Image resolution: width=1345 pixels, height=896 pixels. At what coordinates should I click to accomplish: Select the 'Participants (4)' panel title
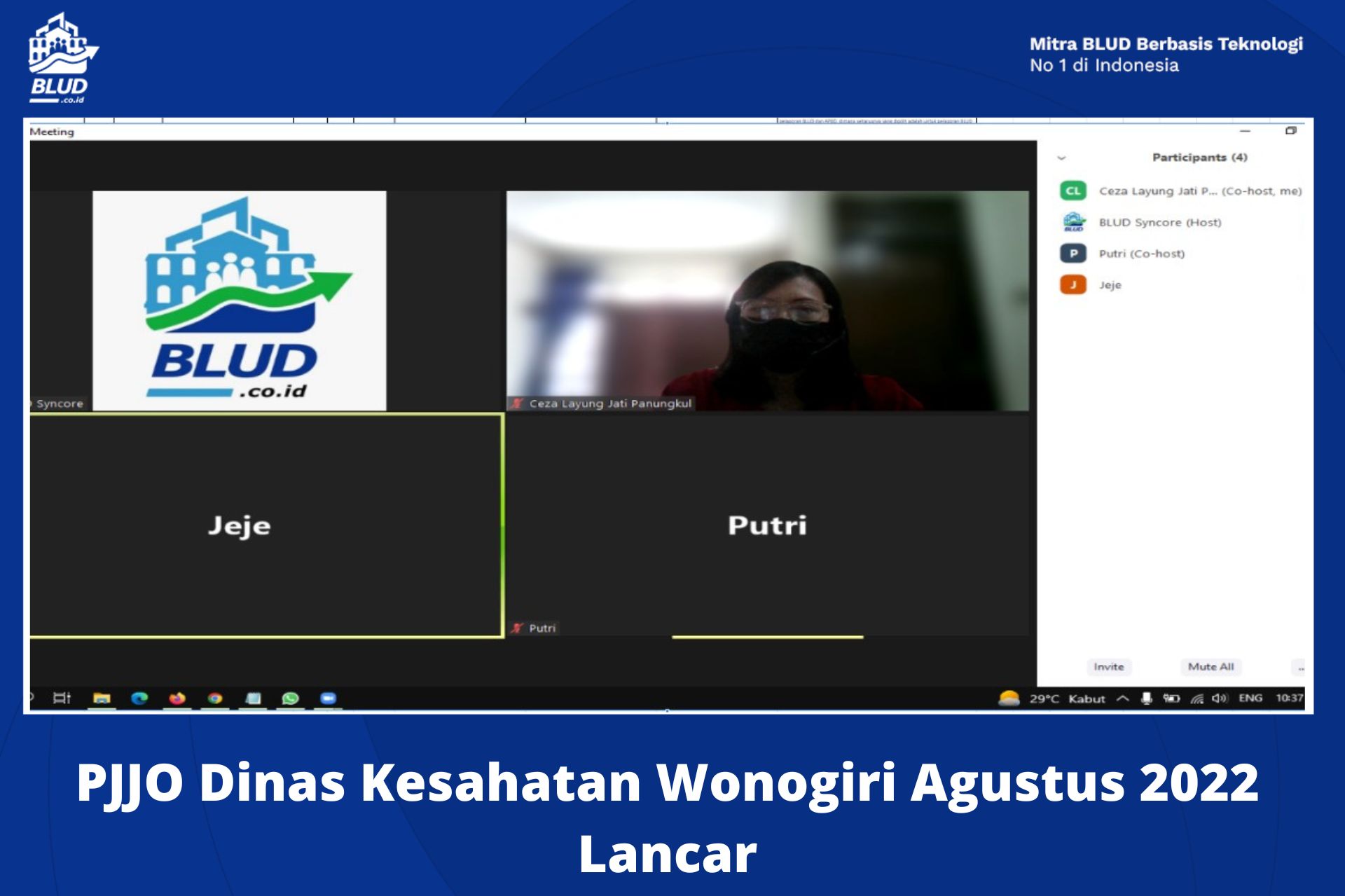(1199, 158)
